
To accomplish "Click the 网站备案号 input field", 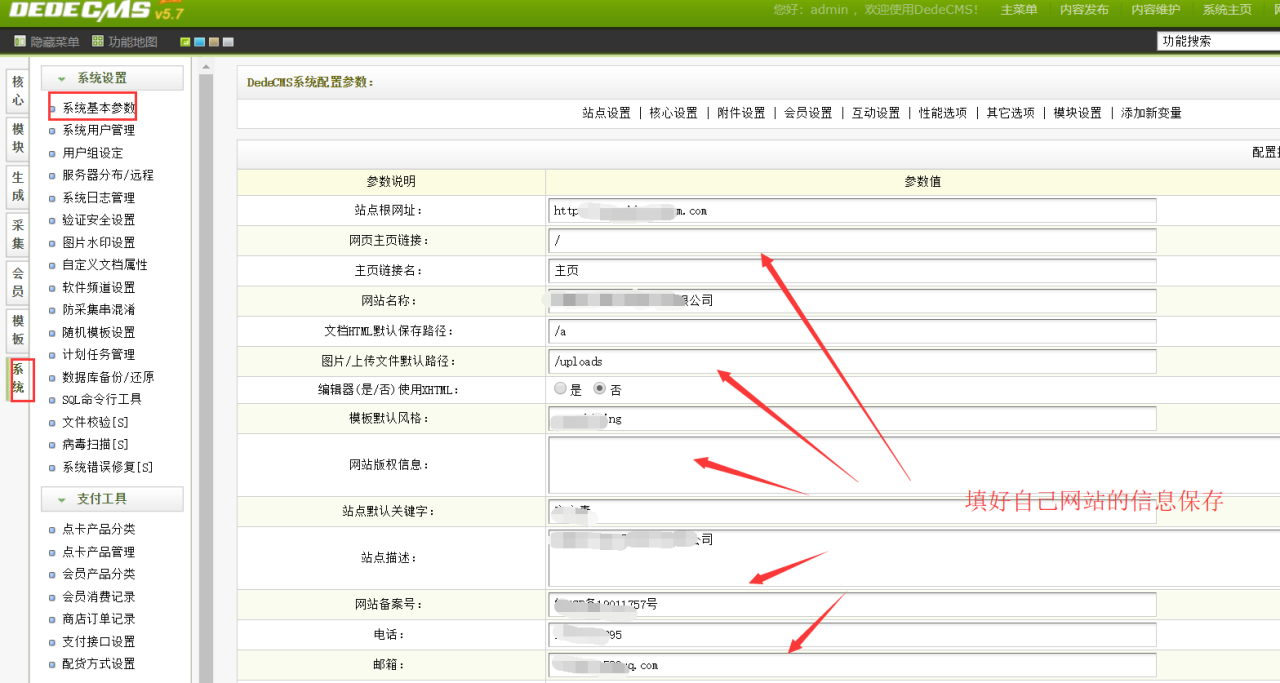I will [852, 604].
